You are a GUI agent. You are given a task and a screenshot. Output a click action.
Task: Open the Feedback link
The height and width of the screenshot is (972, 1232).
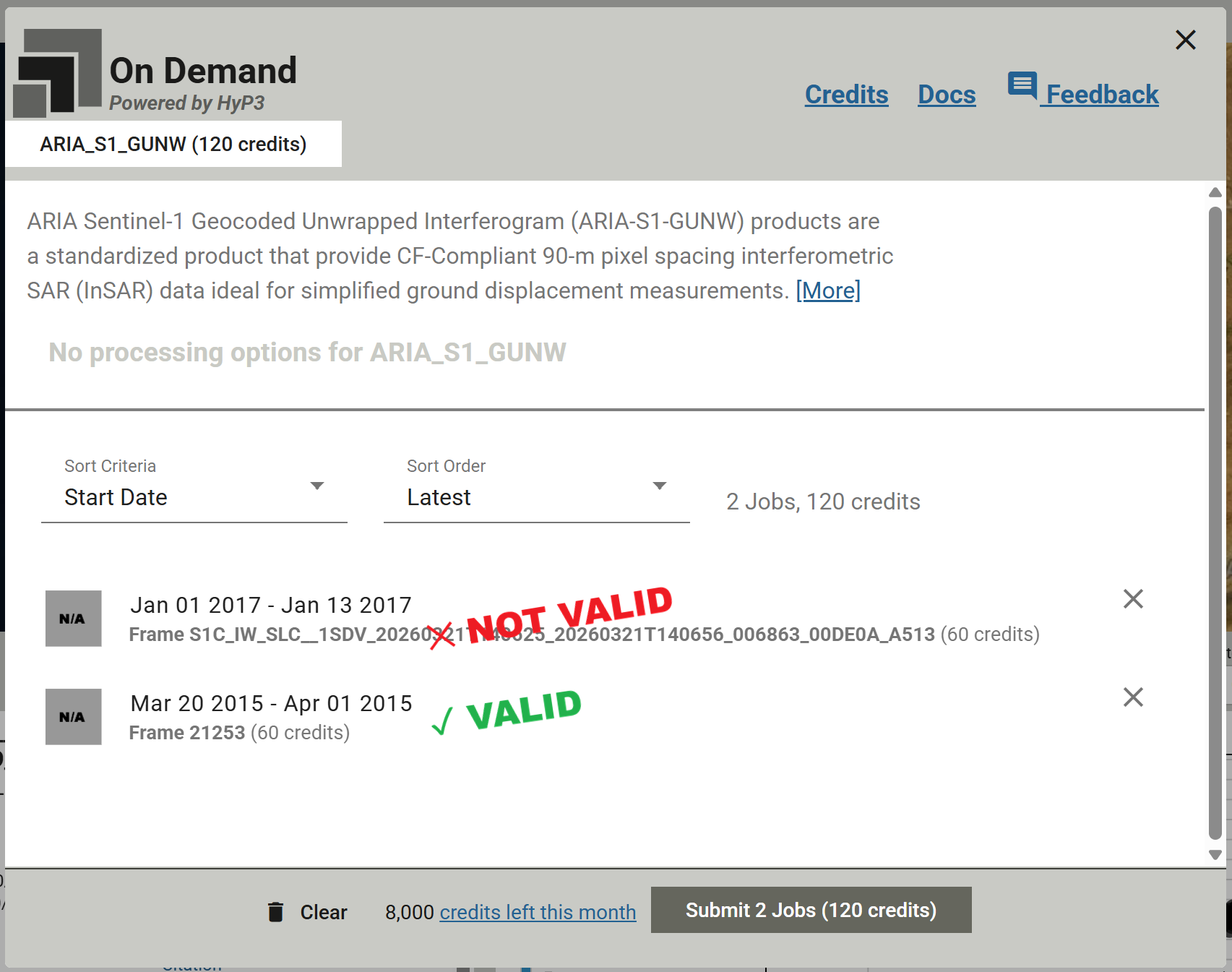[1102, 95]
